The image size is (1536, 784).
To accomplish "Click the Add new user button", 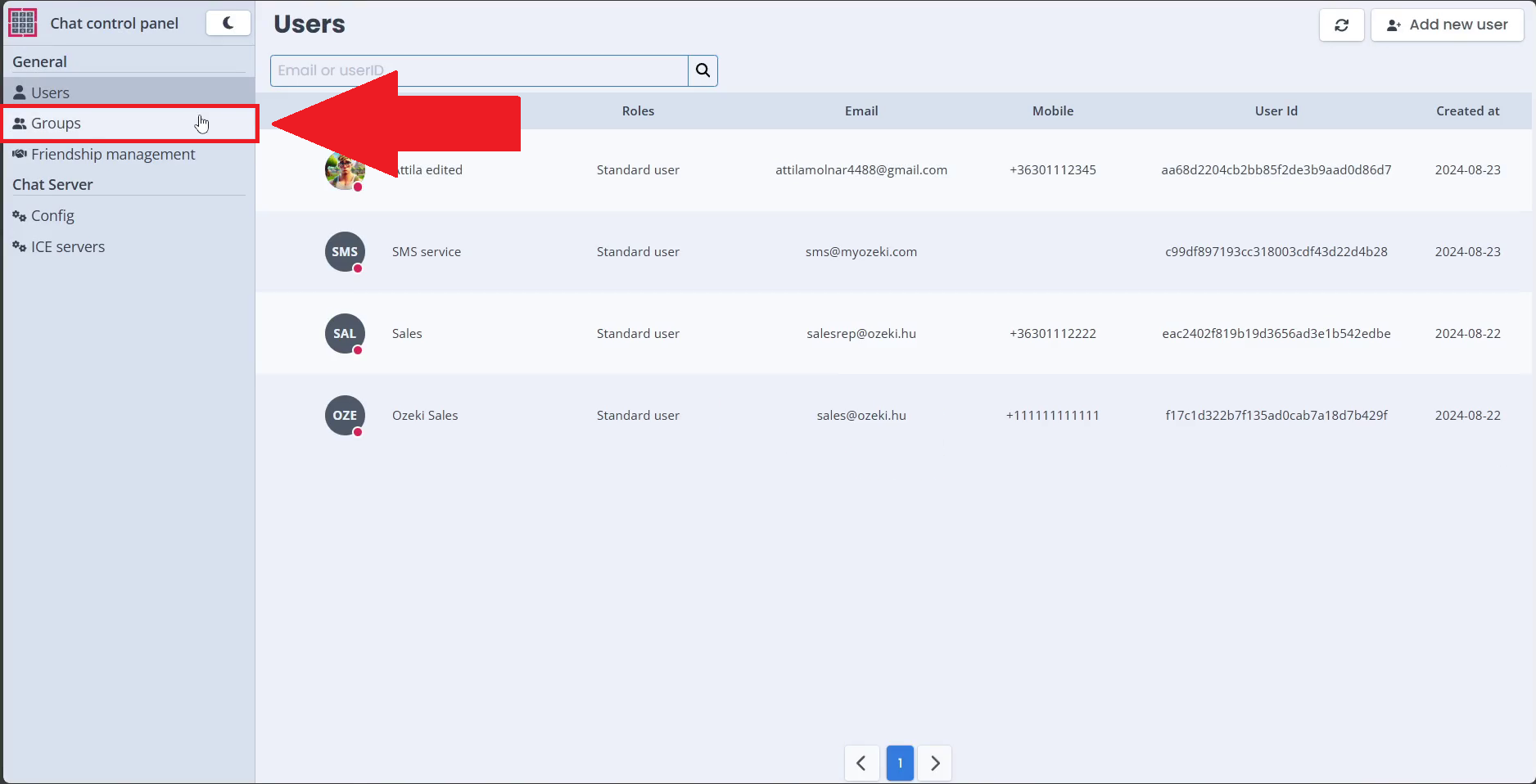I will [1447, 25].
